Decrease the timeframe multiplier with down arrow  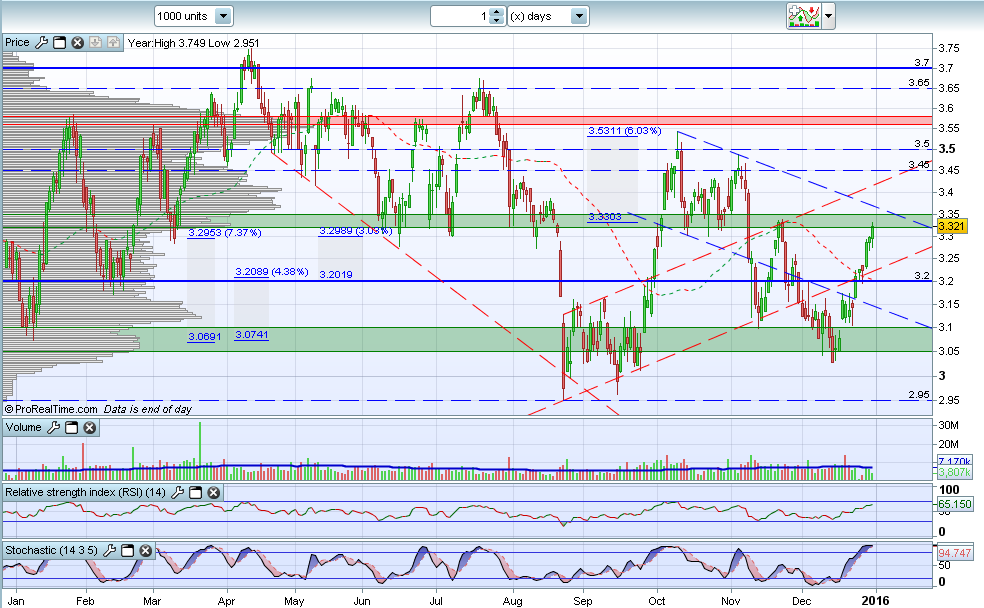click(x=496, y=20)
